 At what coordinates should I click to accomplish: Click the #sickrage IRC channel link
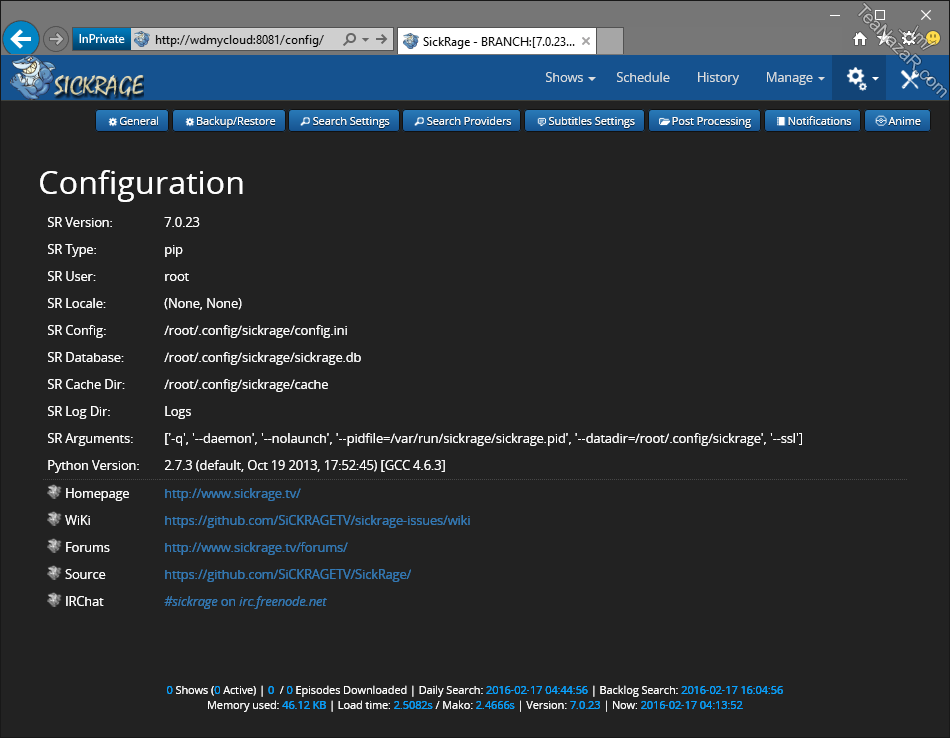(x=190, y=602)
